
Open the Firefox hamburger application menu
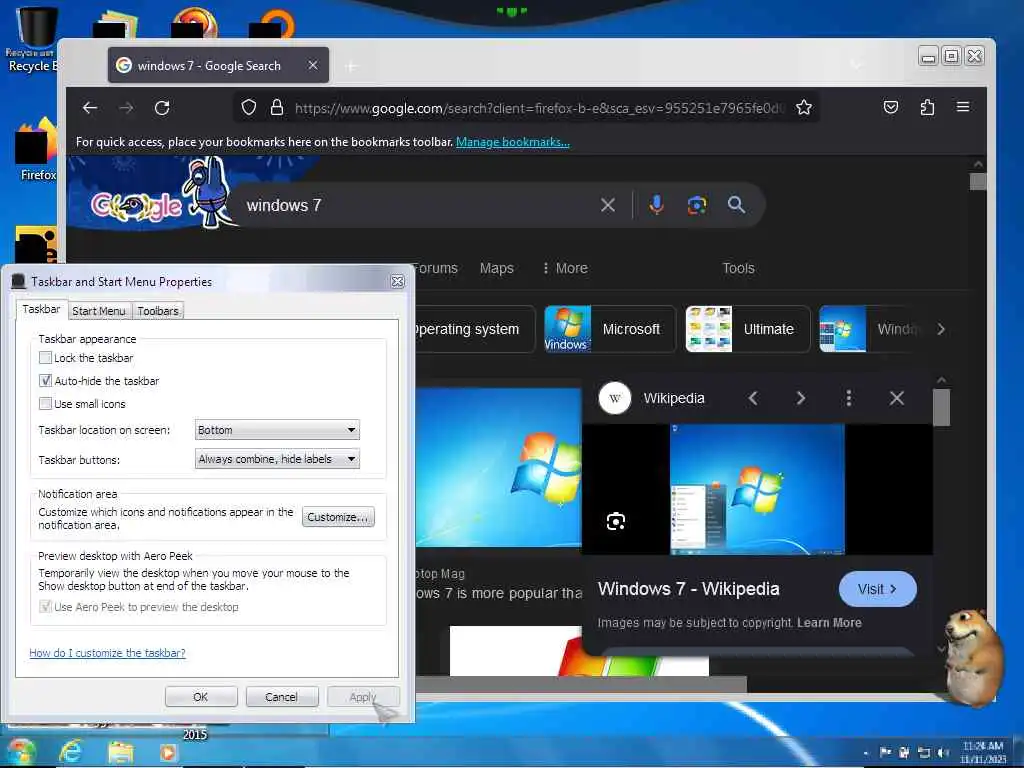pyautogui.click(x=963, y=106)
